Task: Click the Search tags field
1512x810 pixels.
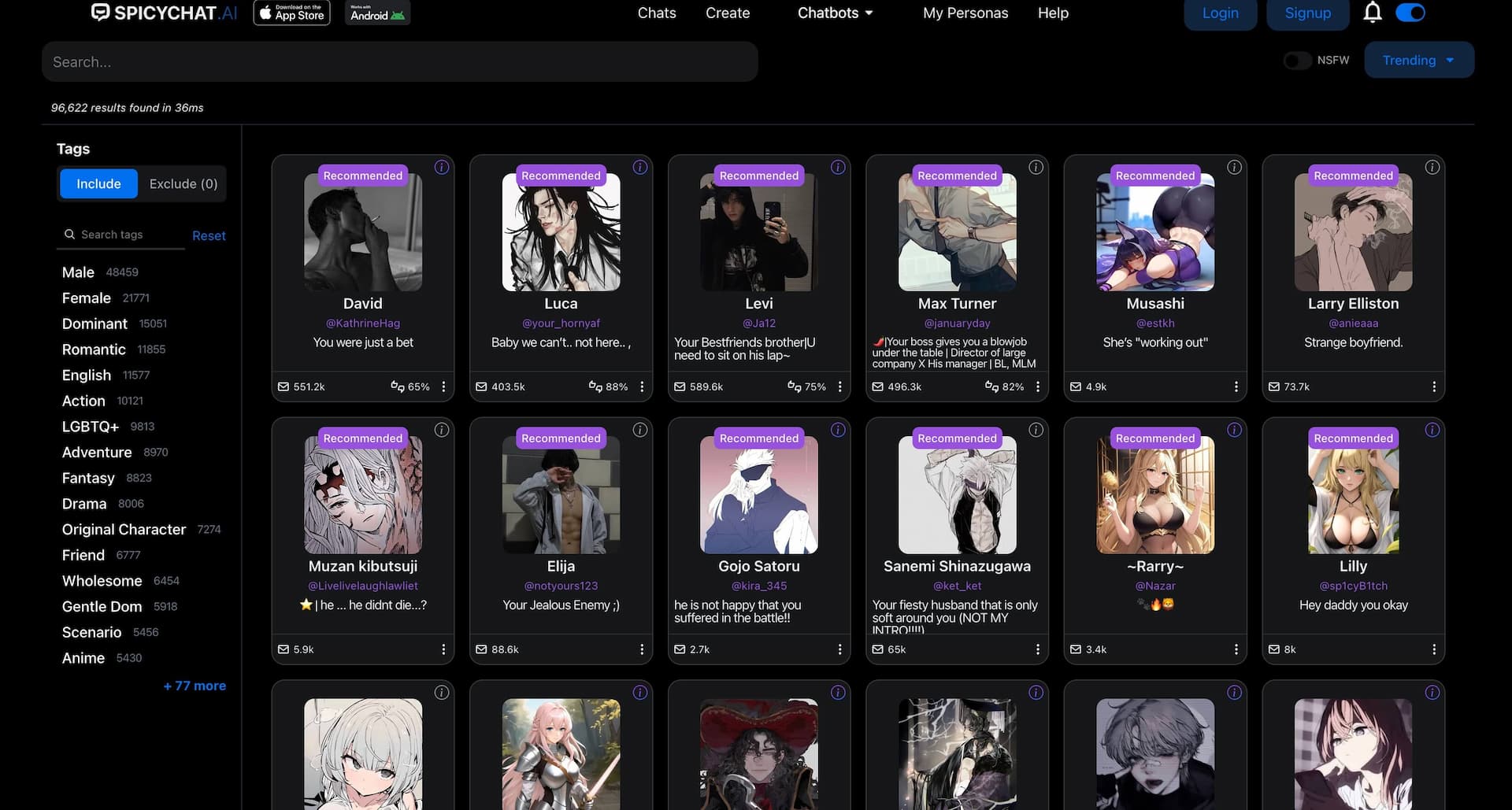Action: [120, 235]
